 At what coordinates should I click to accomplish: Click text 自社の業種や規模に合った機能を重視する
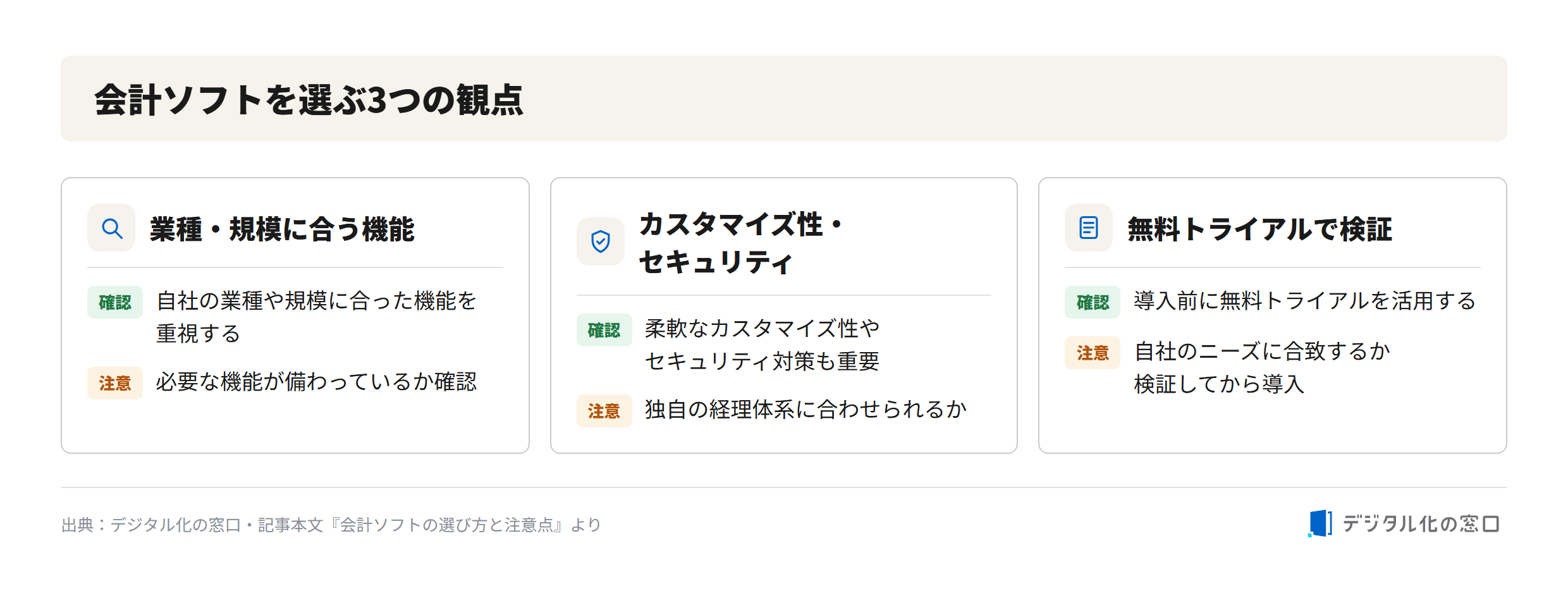tap(316, 317)
